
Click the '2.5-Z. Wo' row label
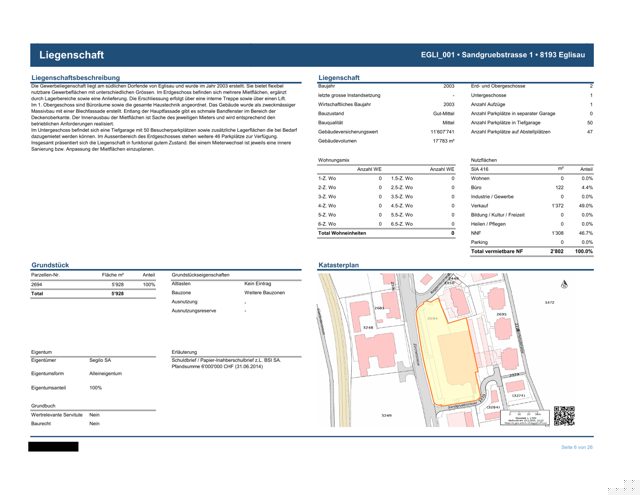click(x=402, y=187)
